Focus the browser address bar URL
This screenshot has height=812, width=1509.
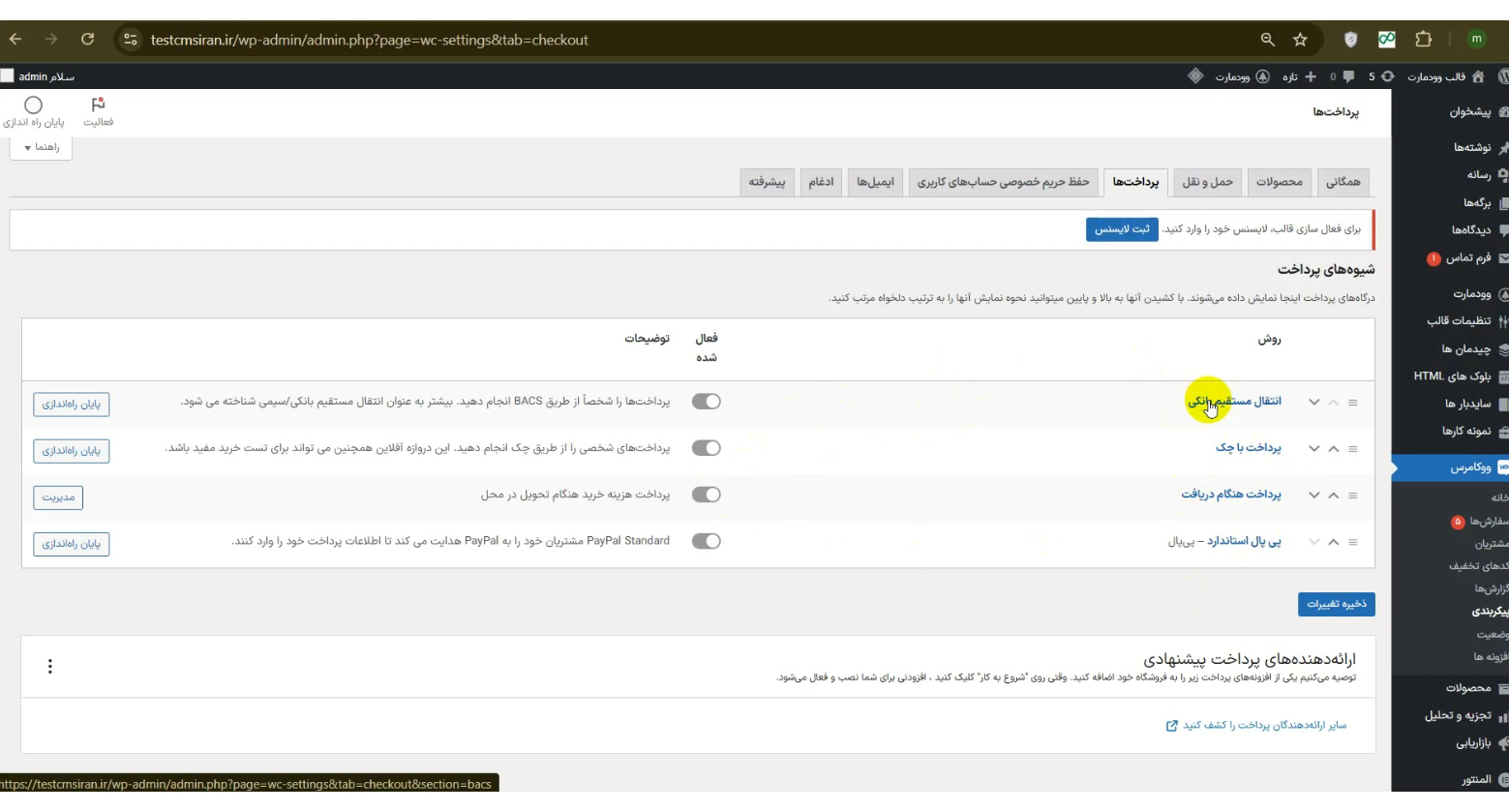[x=370, y=40]
